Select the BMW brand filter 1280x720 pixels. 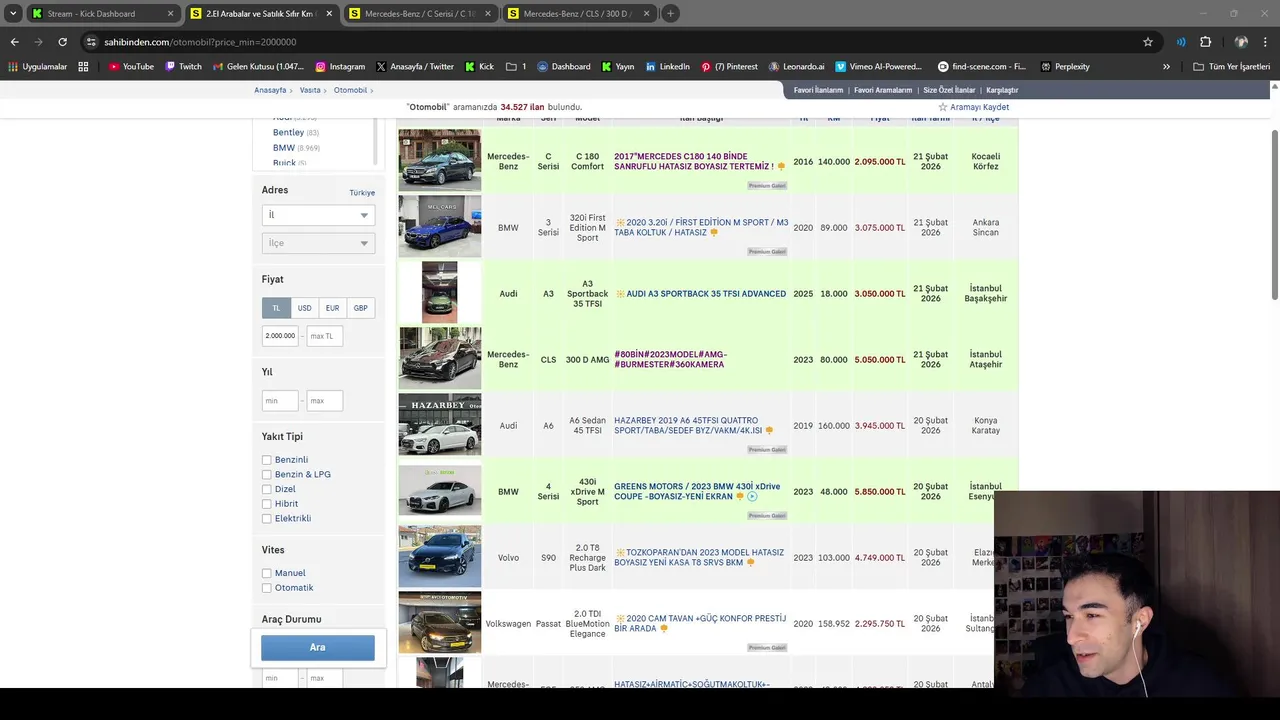(x=284, y=148)
